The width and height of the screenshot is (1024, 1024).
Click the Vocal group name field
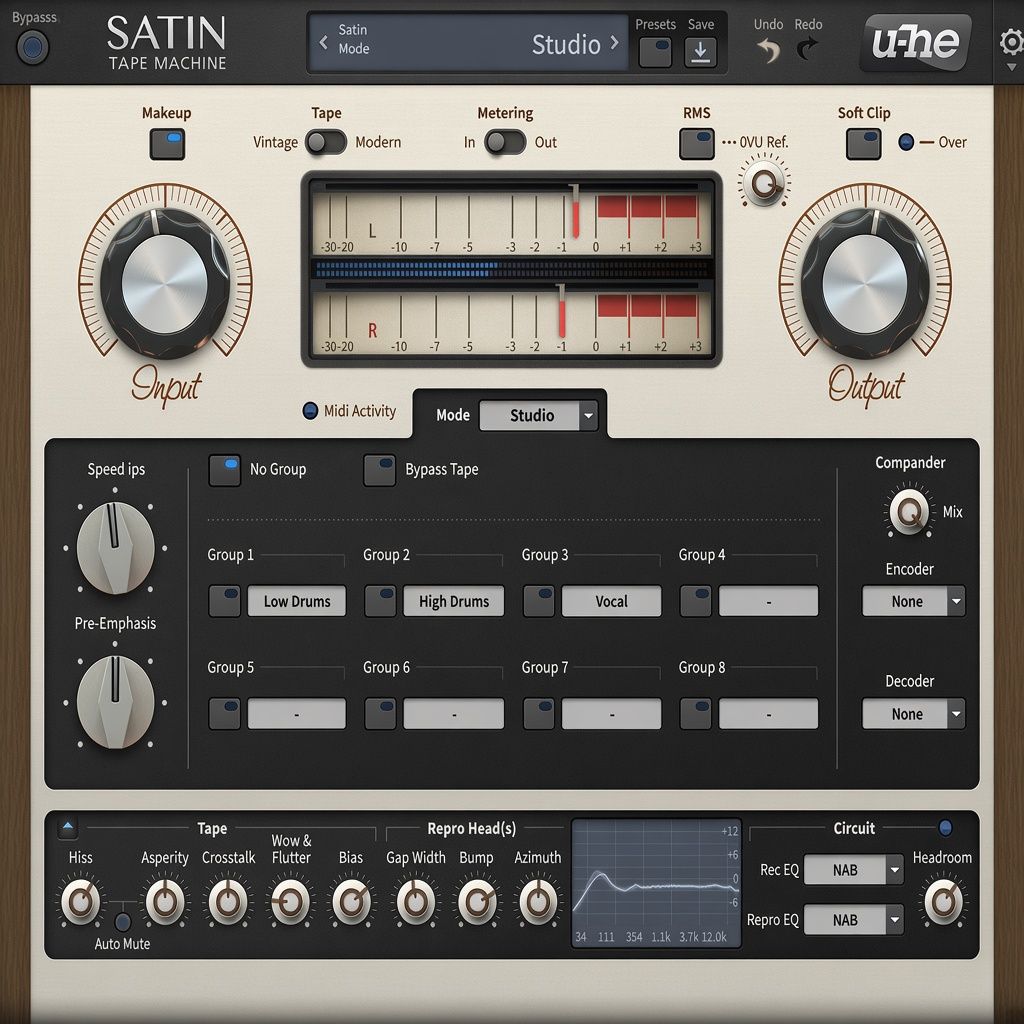pyautogui.click(x=611, y=601)
